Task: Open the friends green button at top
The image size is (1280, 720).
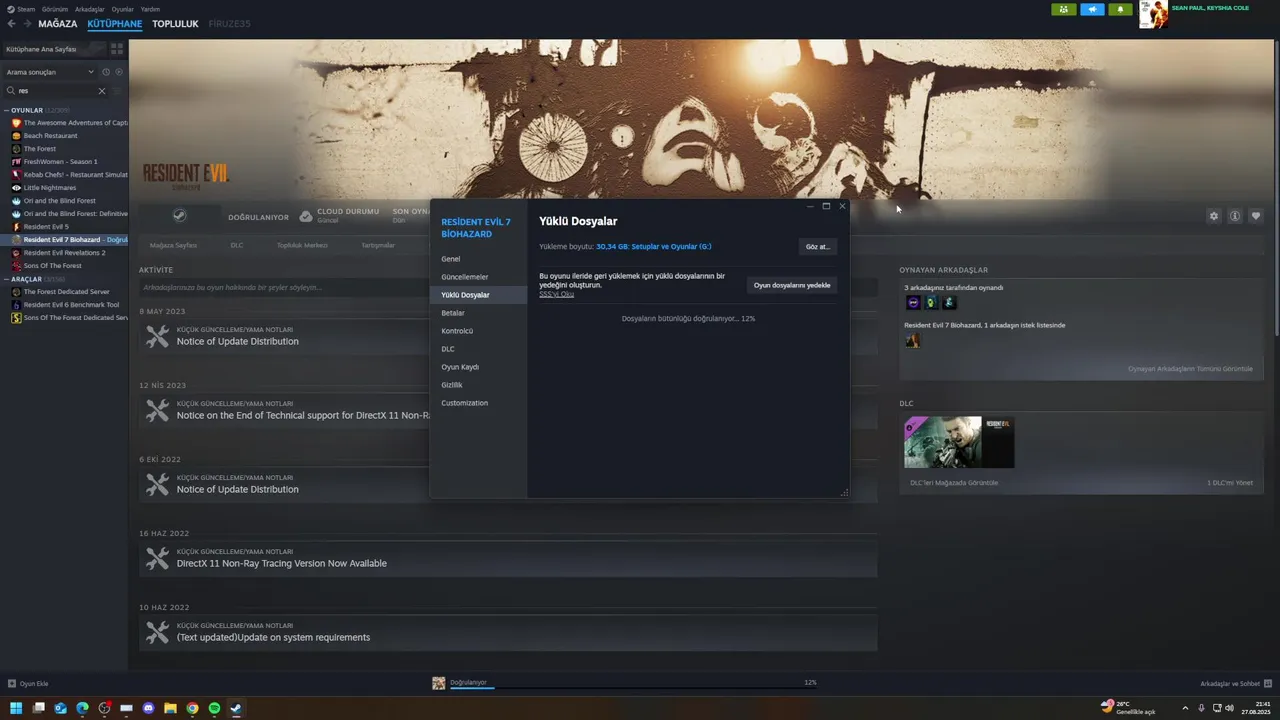Action: tap(1063, 9)
